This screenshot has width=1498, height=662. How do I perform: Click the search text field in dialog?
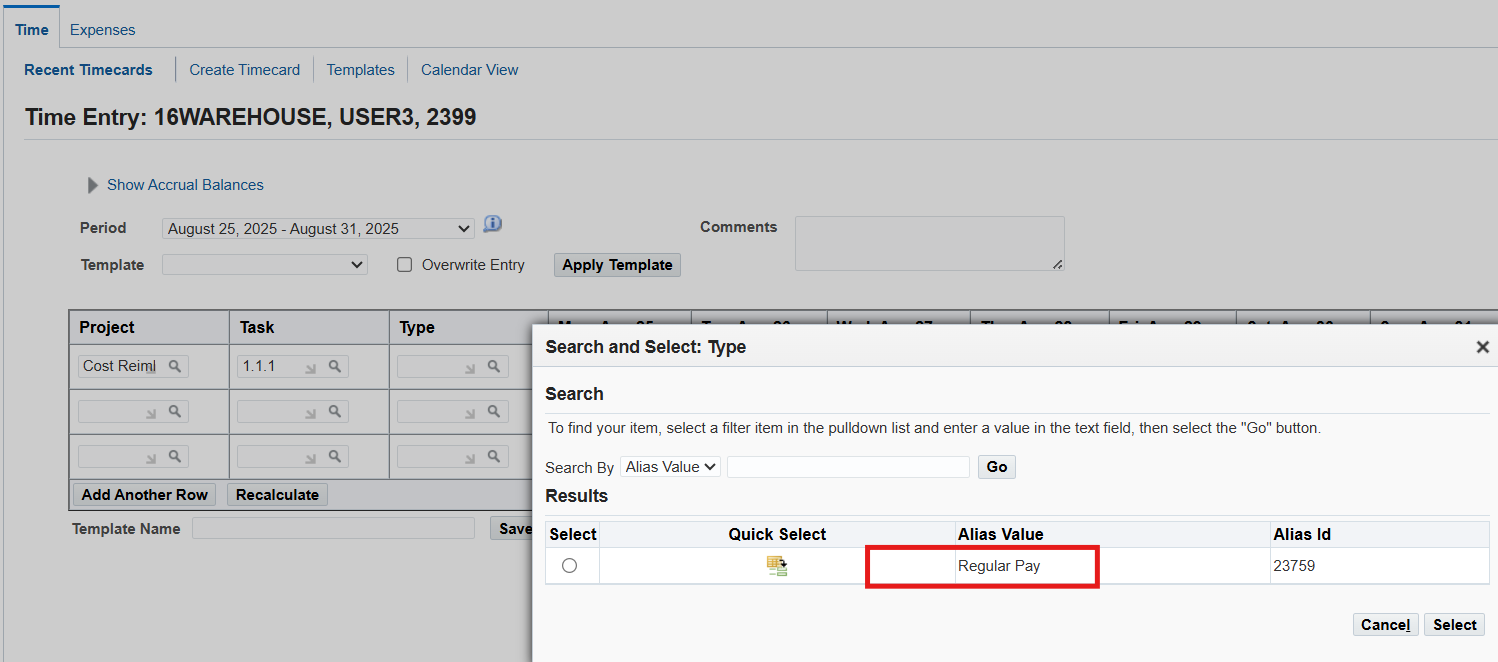click(848, 467)
